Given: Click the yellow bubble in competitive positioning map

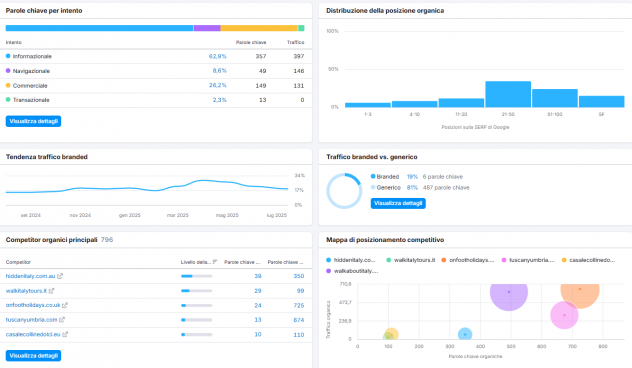Looking at the screenshot, I should [x=393, y=333].
